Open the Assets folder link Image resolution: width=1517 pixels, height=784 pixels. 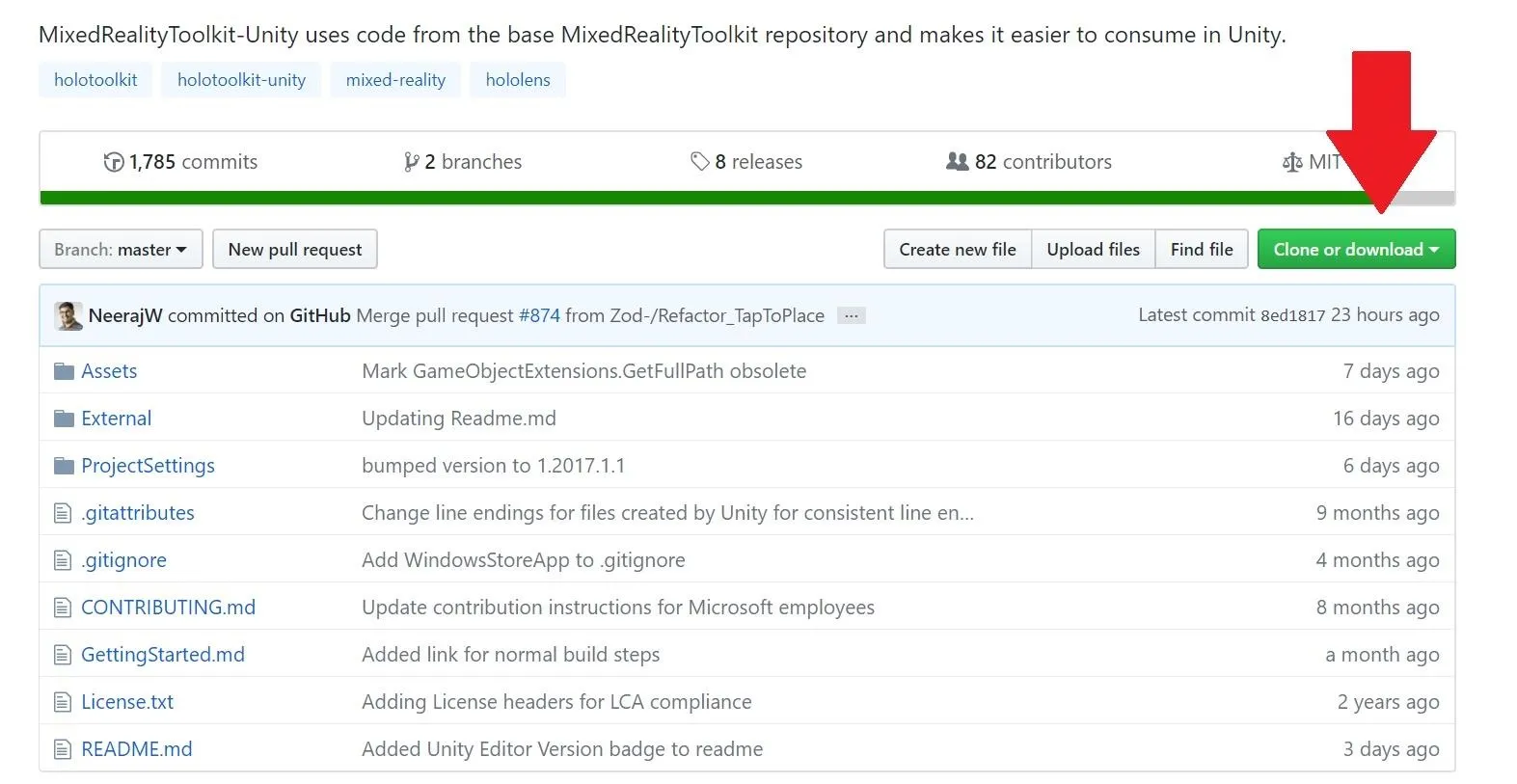tap(109, 371)
